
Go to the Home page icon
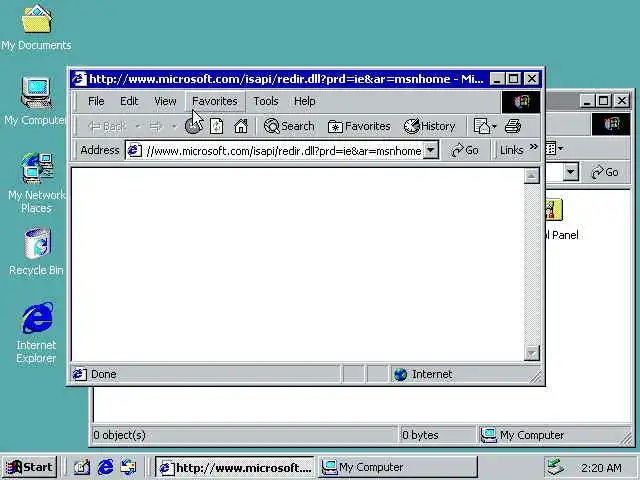tap(241, 126)
